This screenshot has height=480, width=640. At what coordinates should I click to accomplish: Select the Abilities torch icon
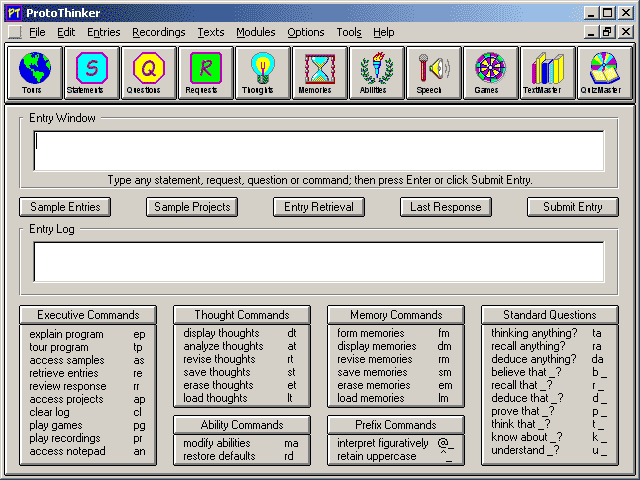[377, 73]
